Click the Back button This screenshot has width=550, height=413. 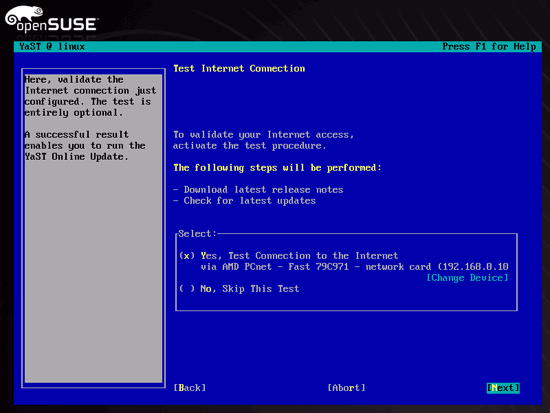coord(190,388)
